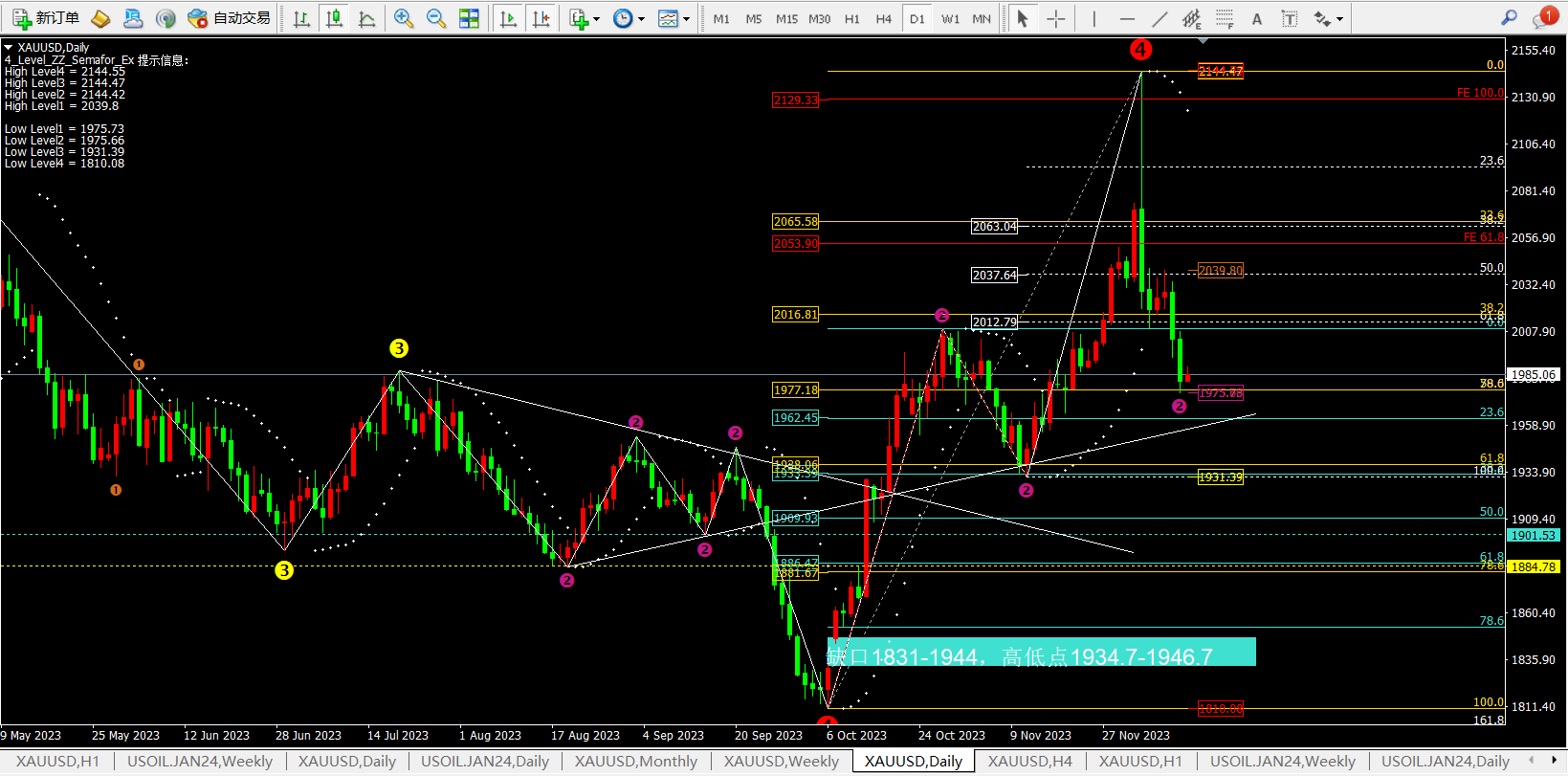1568x776 pixels.
Task: Toggle chart shift from right edge
Action: 541,18
